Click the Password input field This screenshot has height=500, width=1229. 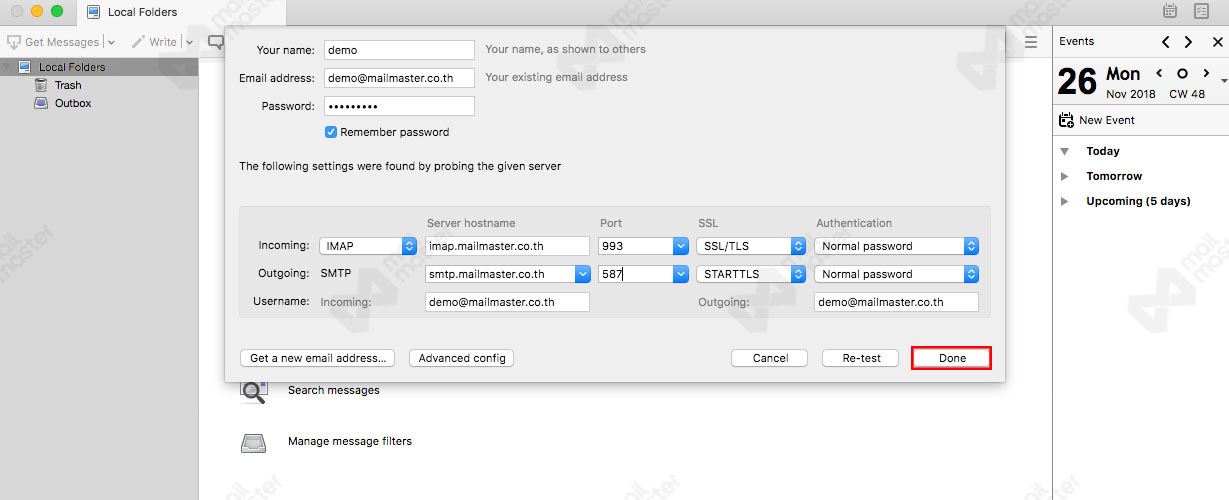pyautogui.click(x=399, y=106)
